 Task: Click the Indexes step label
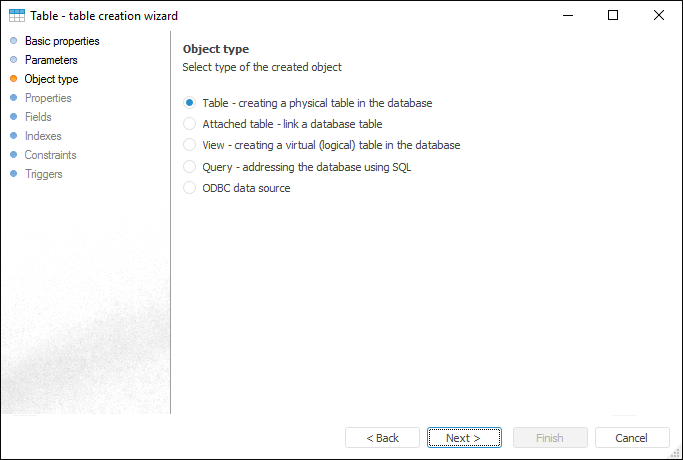click(43, 136)
